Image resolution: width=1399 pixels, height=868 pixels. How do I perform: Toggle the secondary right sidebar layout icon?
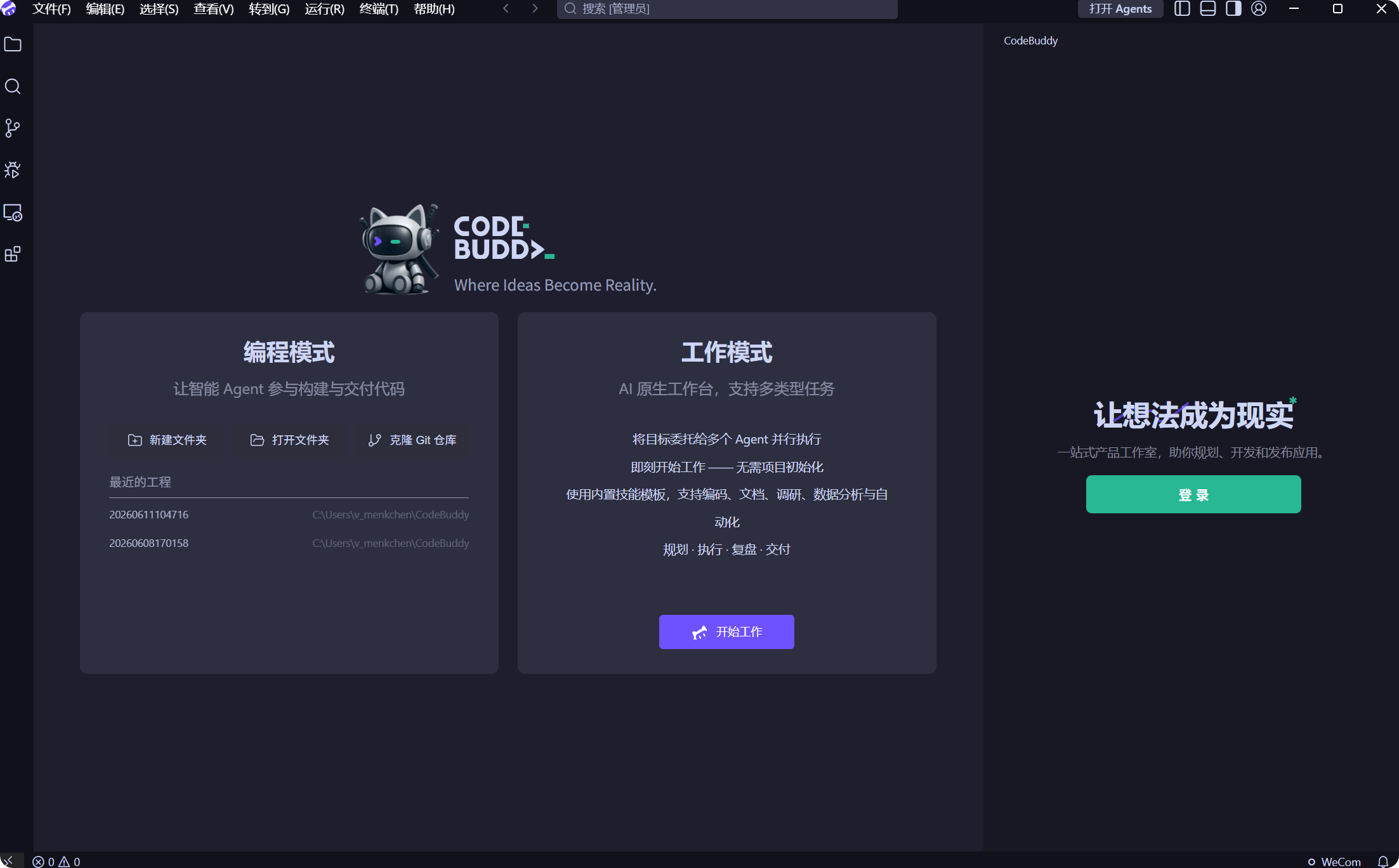point(1233,9)
